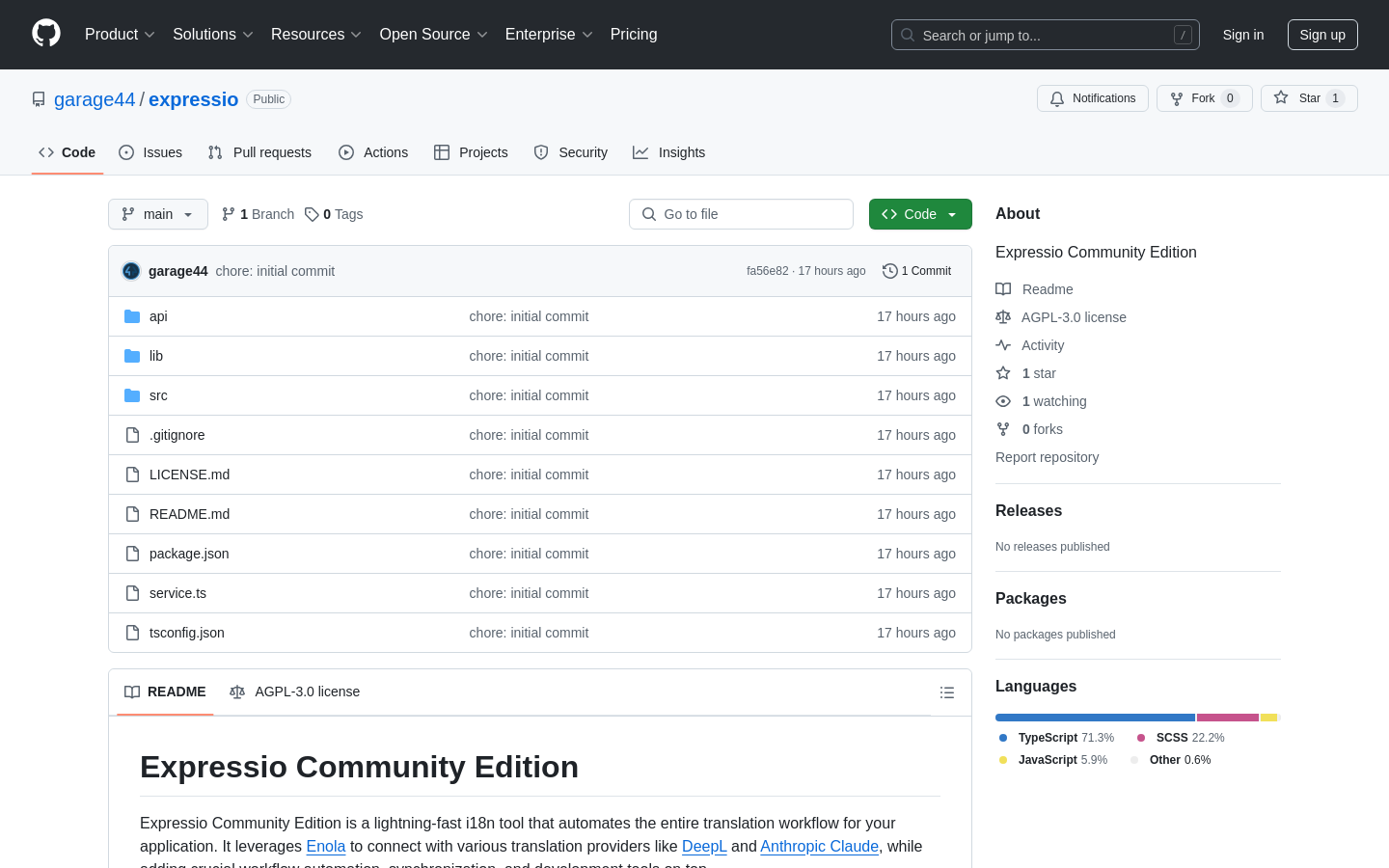
Task: Click the .gitignore file icon
Action: 132,435
